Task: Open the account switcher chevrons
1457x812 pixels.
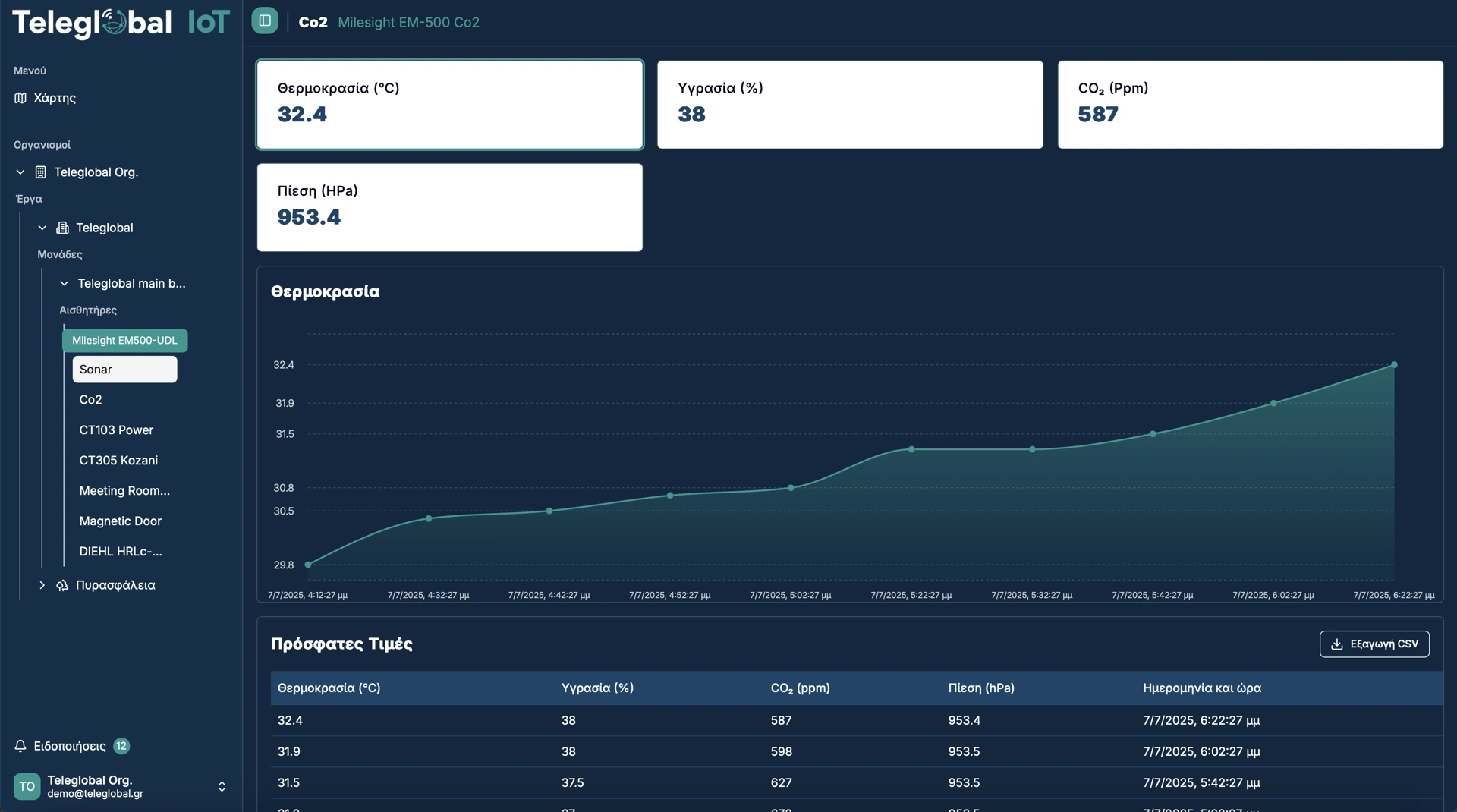Action: 222,786
